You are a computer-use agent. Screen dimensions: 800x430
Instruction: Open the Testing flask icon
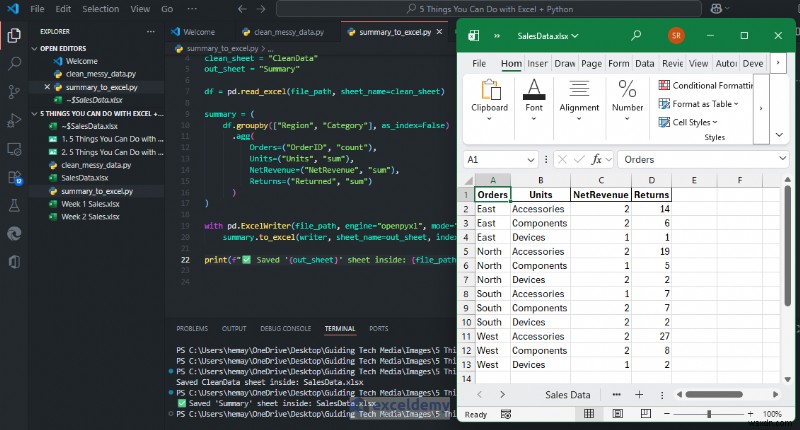pos(14,206)
